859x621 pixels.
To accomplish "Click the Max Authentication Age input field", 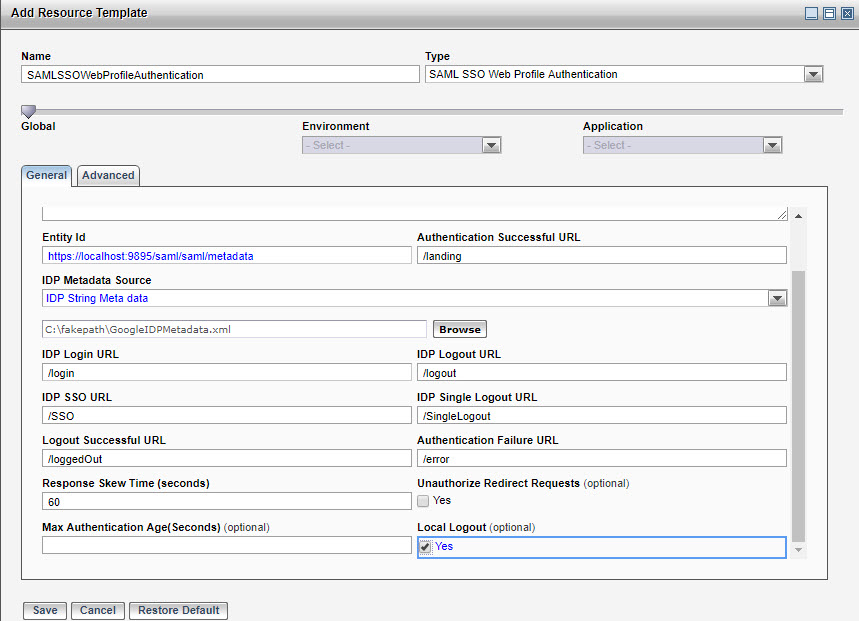I will (x=227, y=545).
